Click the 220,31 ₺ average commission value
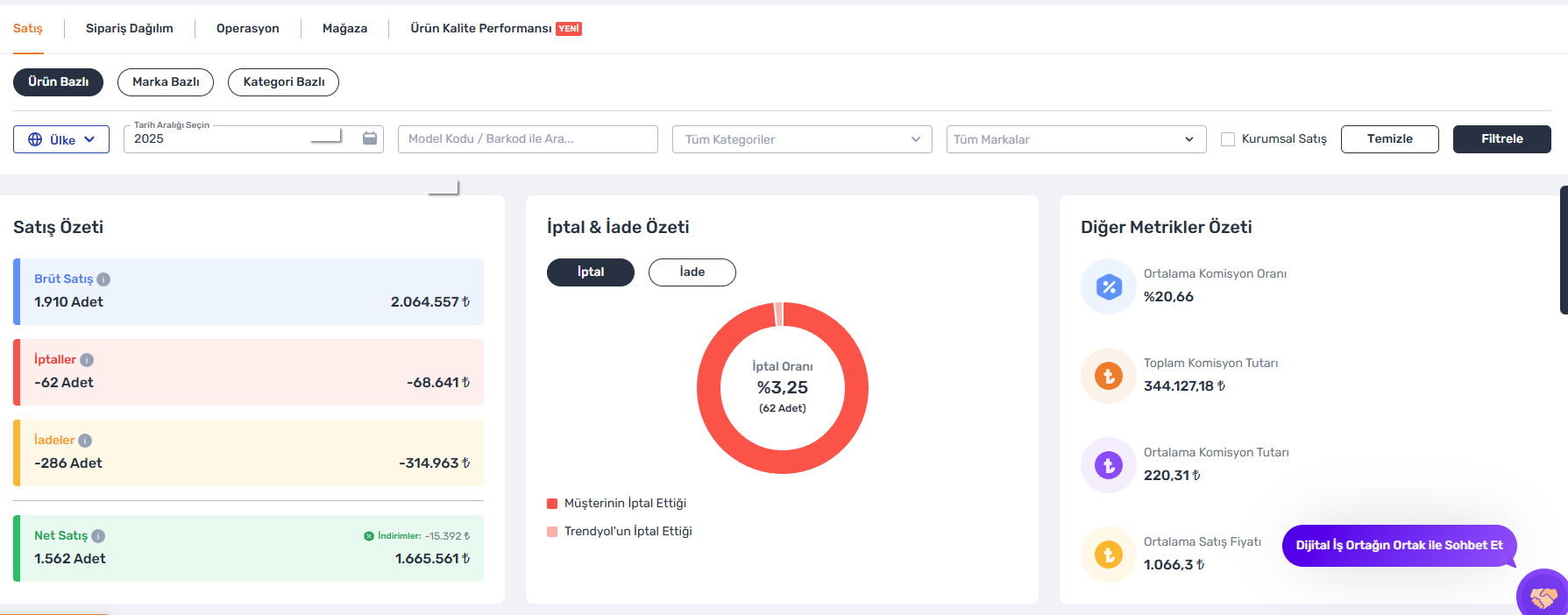 [1172, 476]
